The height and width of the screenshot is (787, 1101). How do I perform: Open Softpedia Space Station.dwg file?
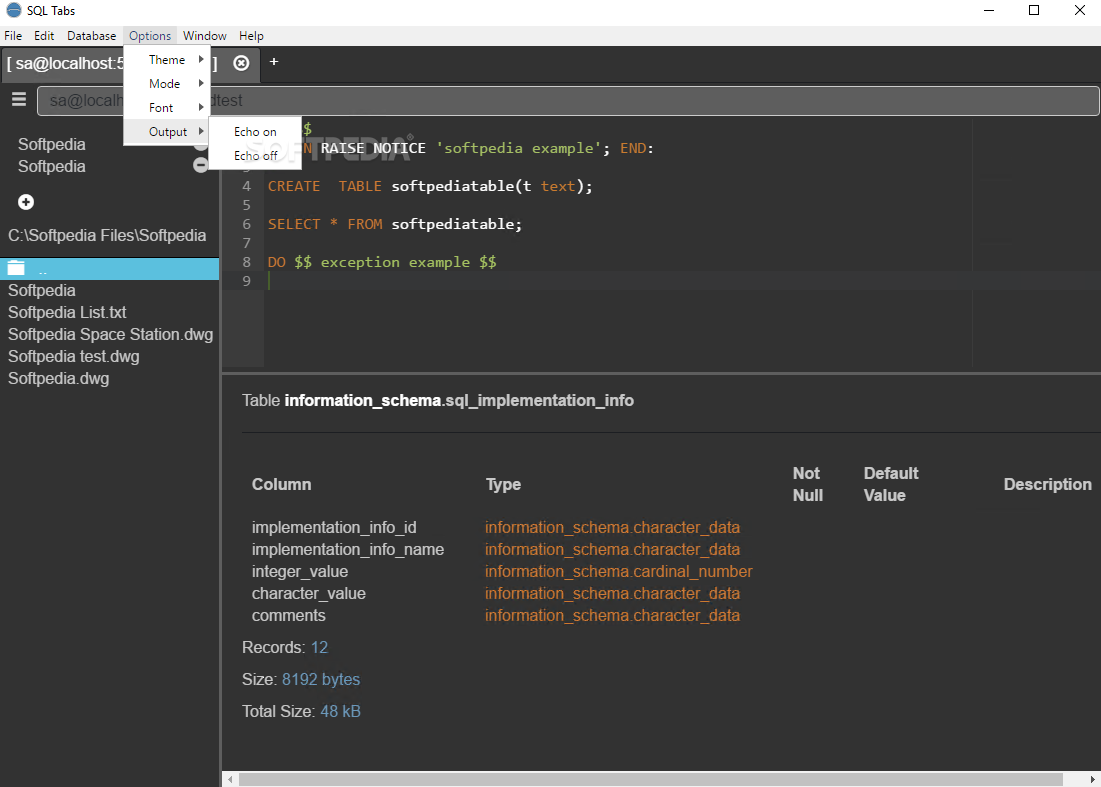(110, 334)
